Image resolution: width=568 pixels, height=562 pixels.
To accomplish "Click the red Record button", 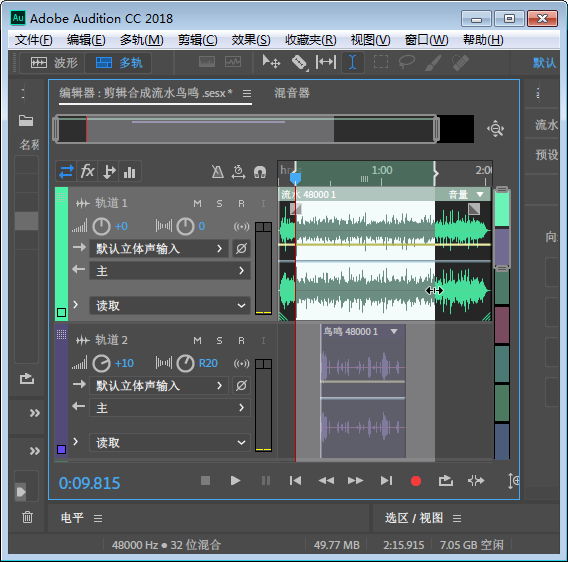I will [416, 481].
